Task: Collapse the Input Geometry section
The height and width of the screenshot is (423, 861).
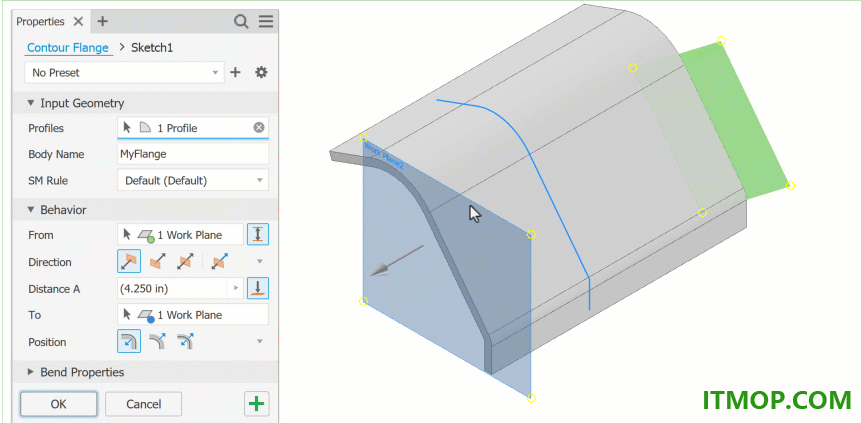Action: (x=31, y=103)
